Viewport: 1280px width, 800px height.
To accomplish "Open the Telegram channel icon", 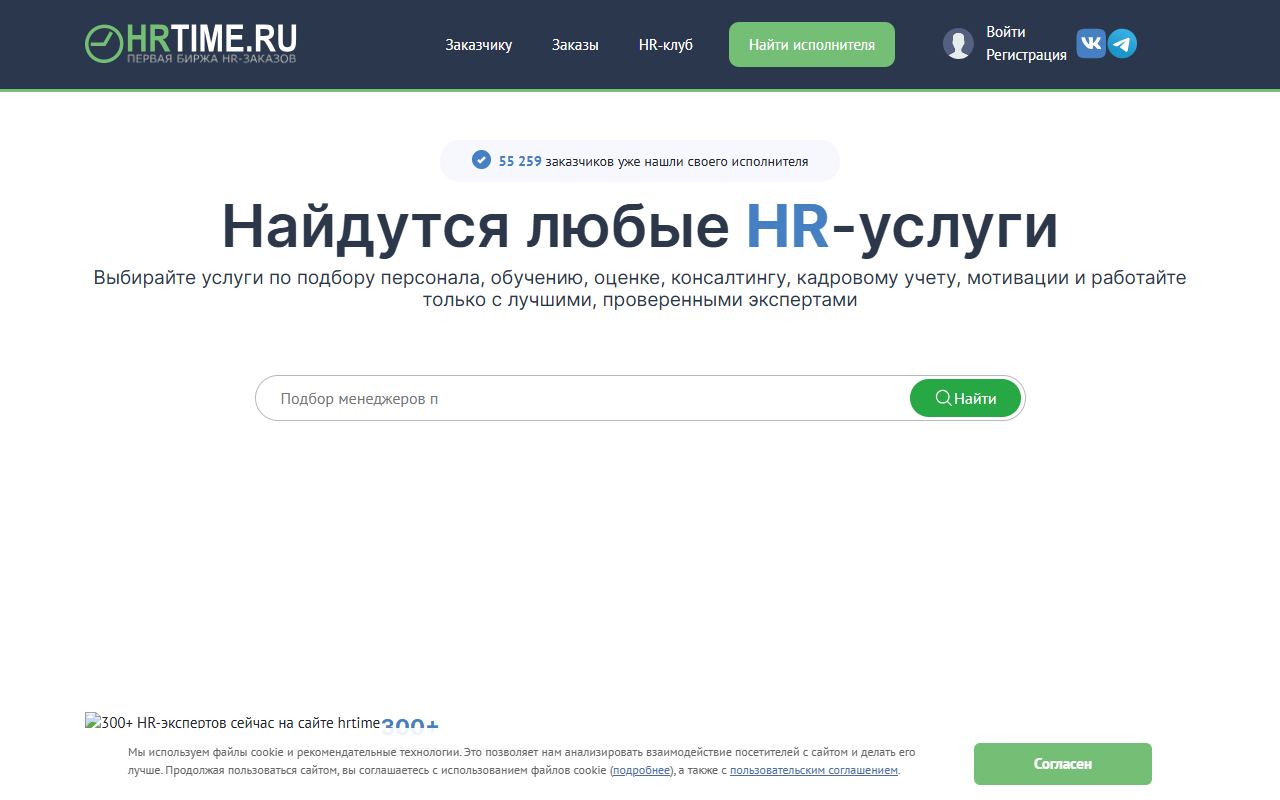I will coord(1122,44).
